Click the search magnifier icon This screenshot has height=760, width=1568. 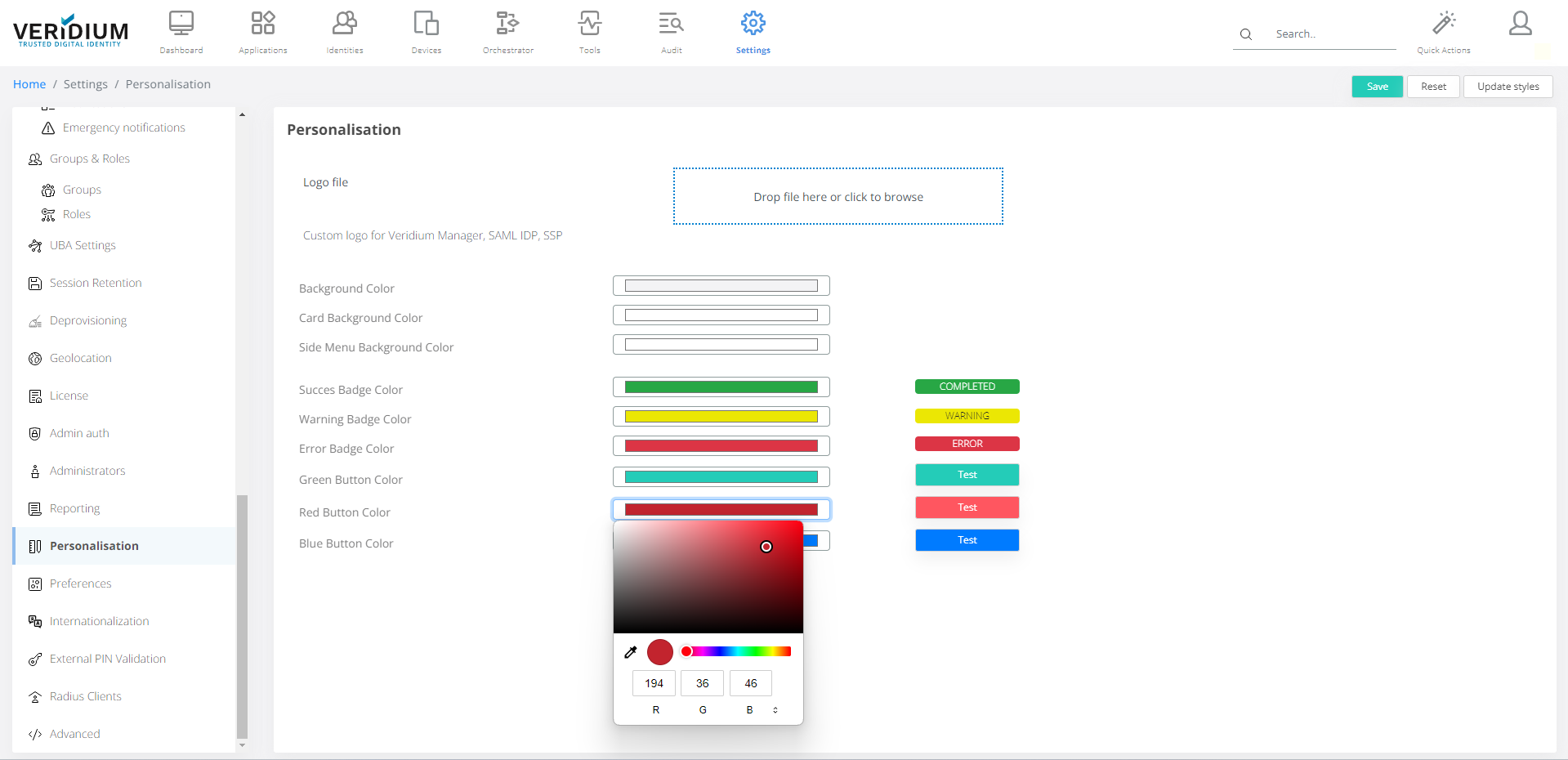[x=1246, y=34]
